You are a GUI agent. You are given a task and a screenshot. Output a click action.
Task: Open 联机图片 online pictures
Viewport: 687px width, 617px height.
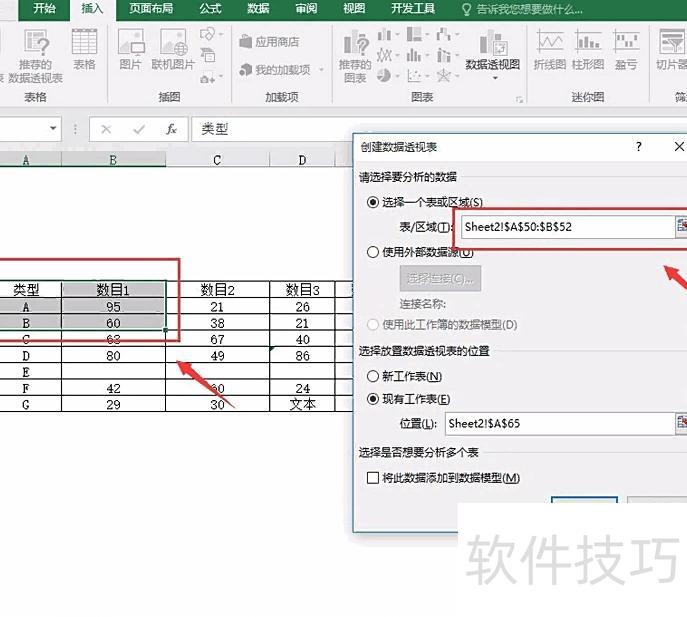tap(173, 50)
